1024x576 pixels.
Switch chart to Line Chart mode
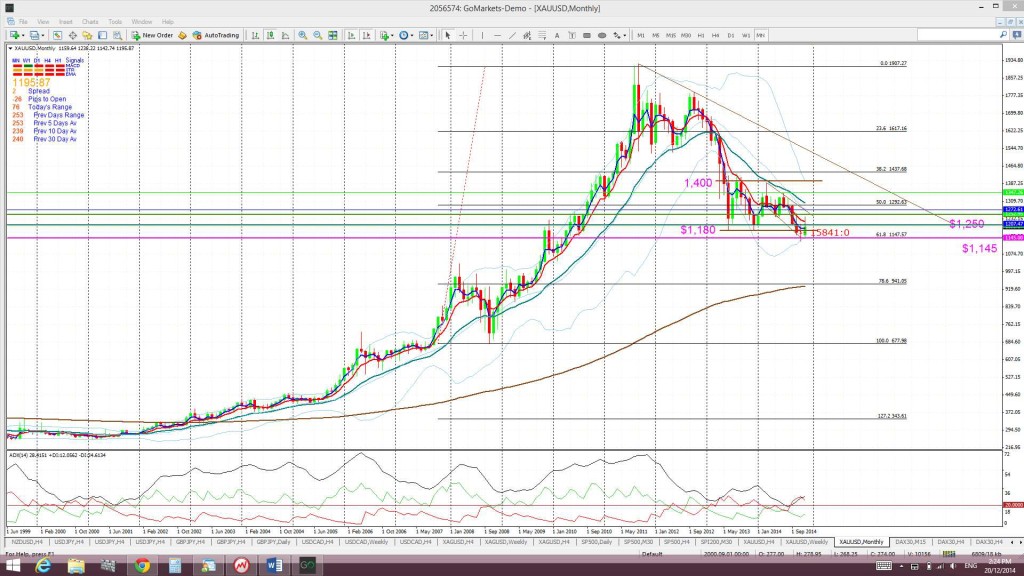pyautogui.click(x=285, y=35)
